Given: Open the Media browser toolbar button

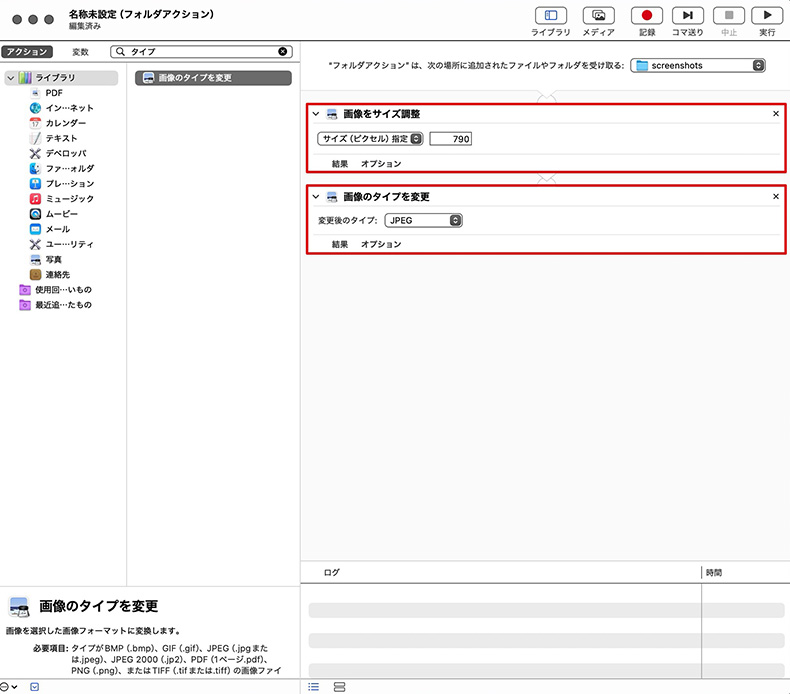Looking at the screenshot, I should (599, 16).
